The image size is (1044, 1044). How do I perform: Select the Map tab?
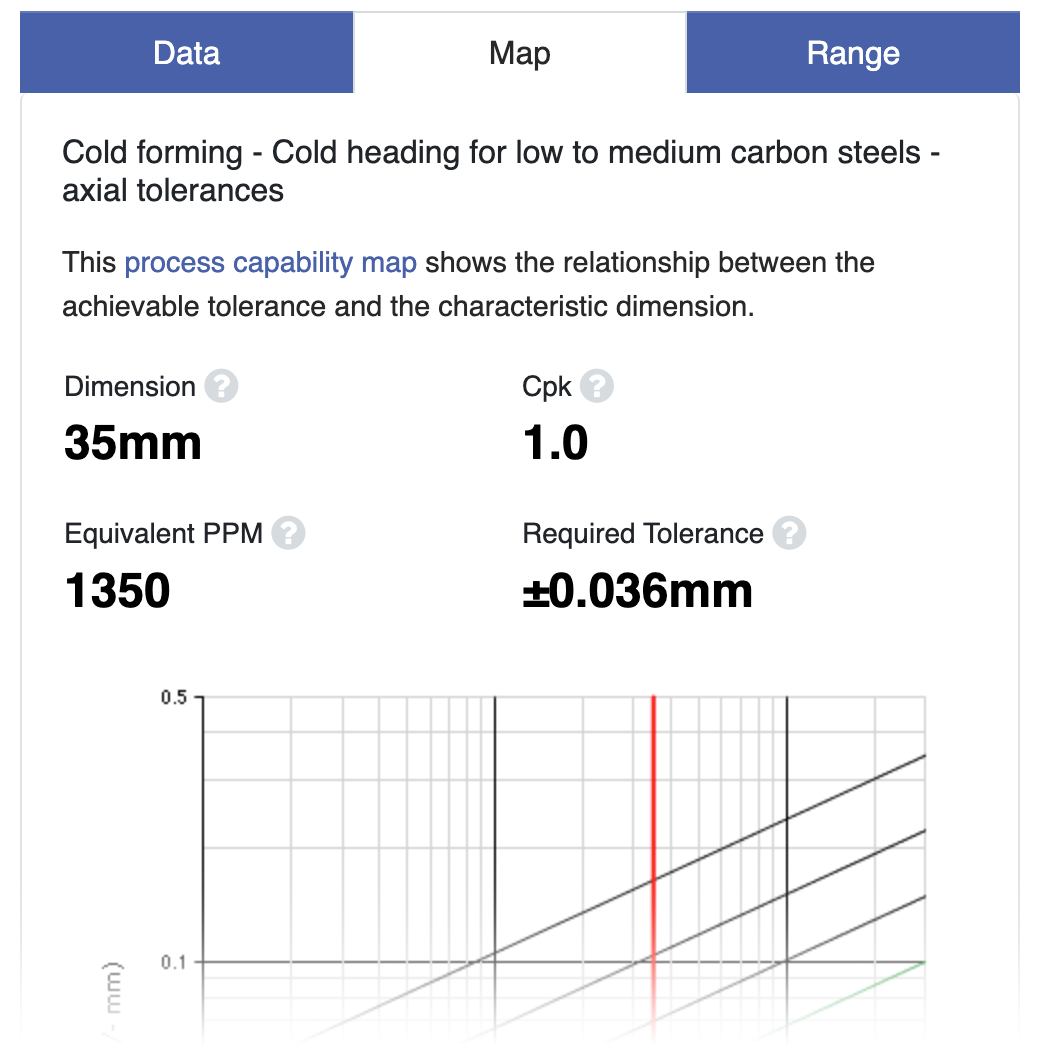(x=520, y=53)
